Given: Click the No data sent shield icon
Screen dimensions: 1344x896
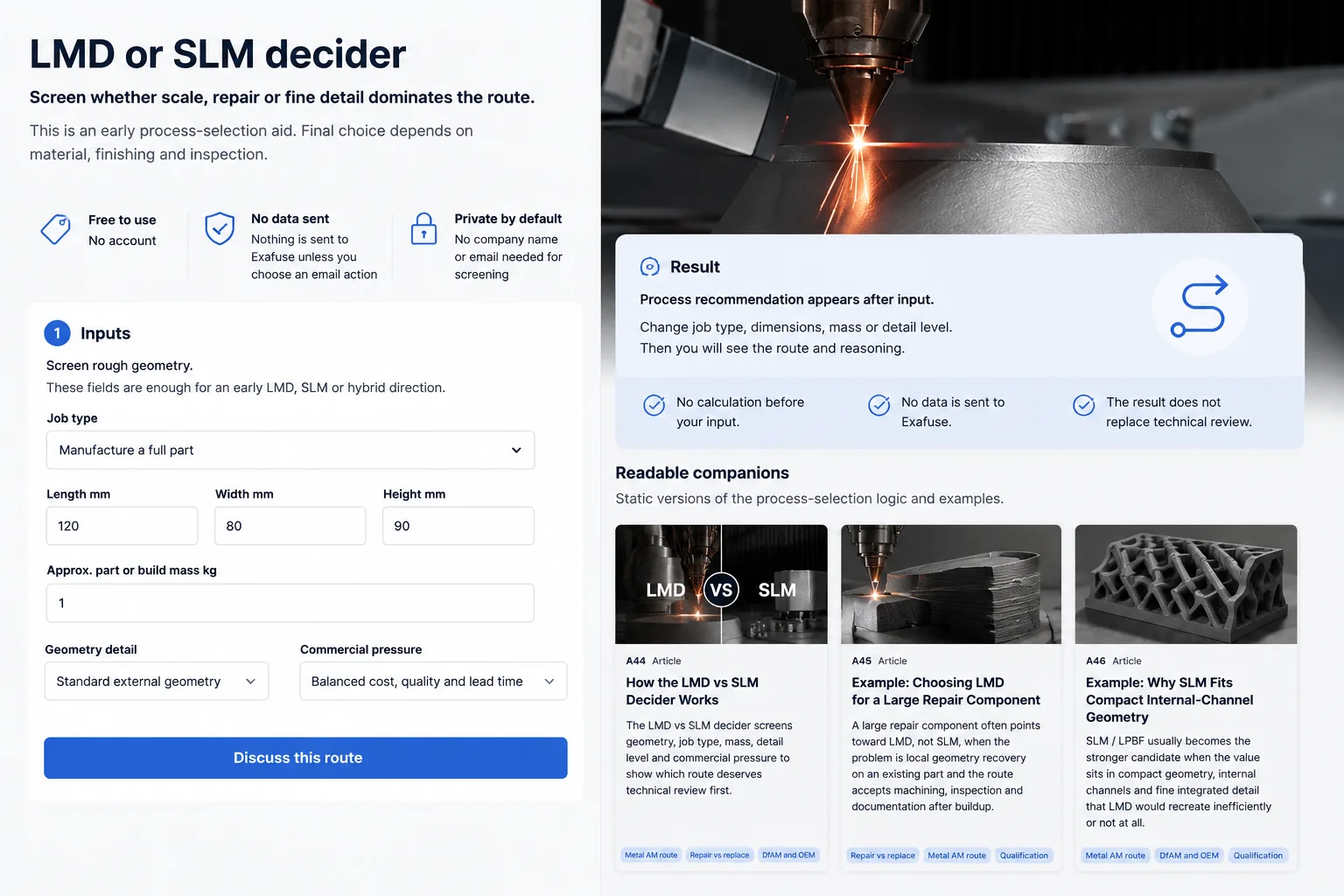Looking at the screenshot, I should (x=220, y=229).
